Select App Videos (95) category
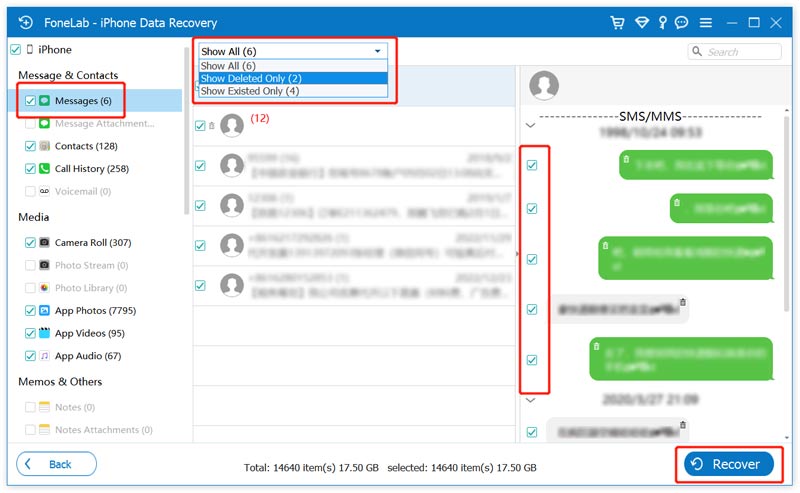 coord(90,333)
